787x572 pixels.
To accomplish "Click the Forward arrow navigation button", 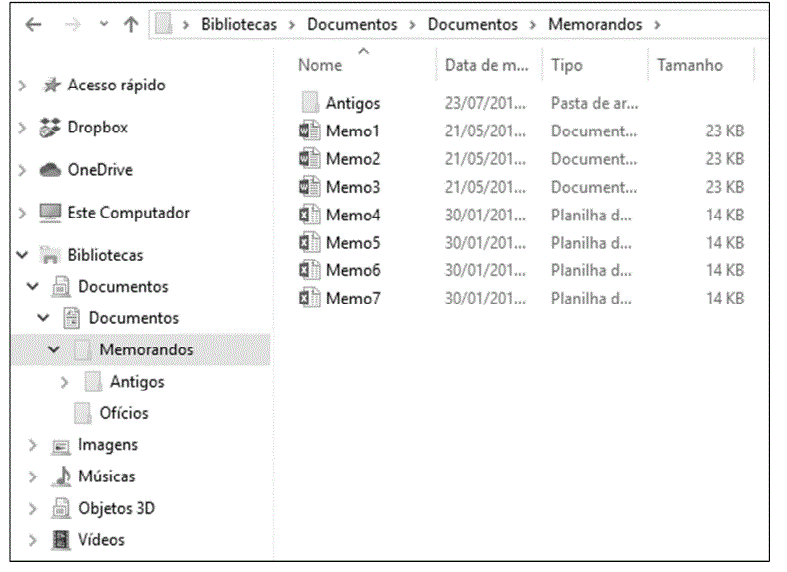I will click(x=73, y=24).
